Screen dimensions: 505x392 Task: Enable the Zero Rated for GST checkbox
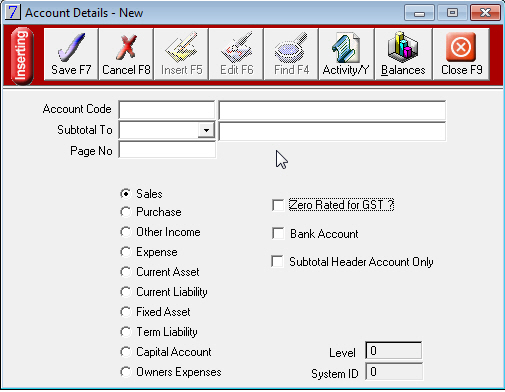(x=278, y=205)
